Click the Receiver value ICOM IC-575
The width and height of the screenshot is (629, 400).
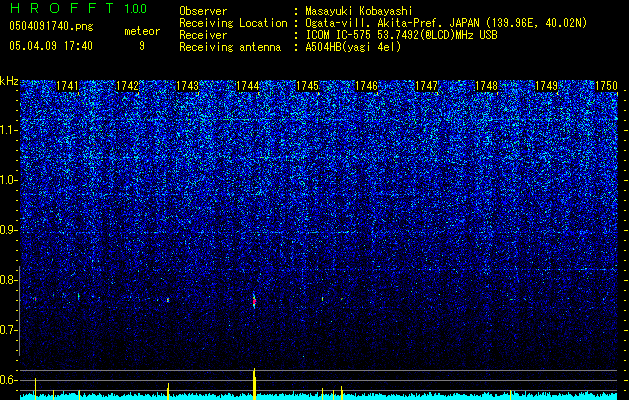coord(339,35)
